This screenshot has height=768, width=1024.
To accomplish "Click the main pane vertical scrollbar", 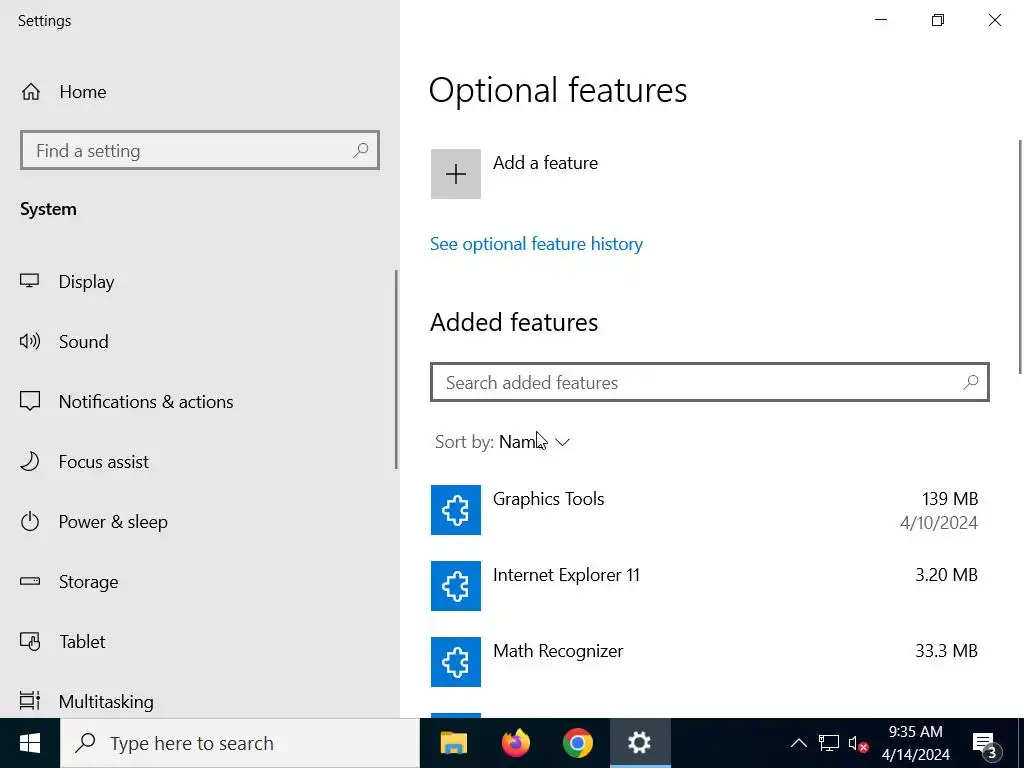I will 1020,257.
